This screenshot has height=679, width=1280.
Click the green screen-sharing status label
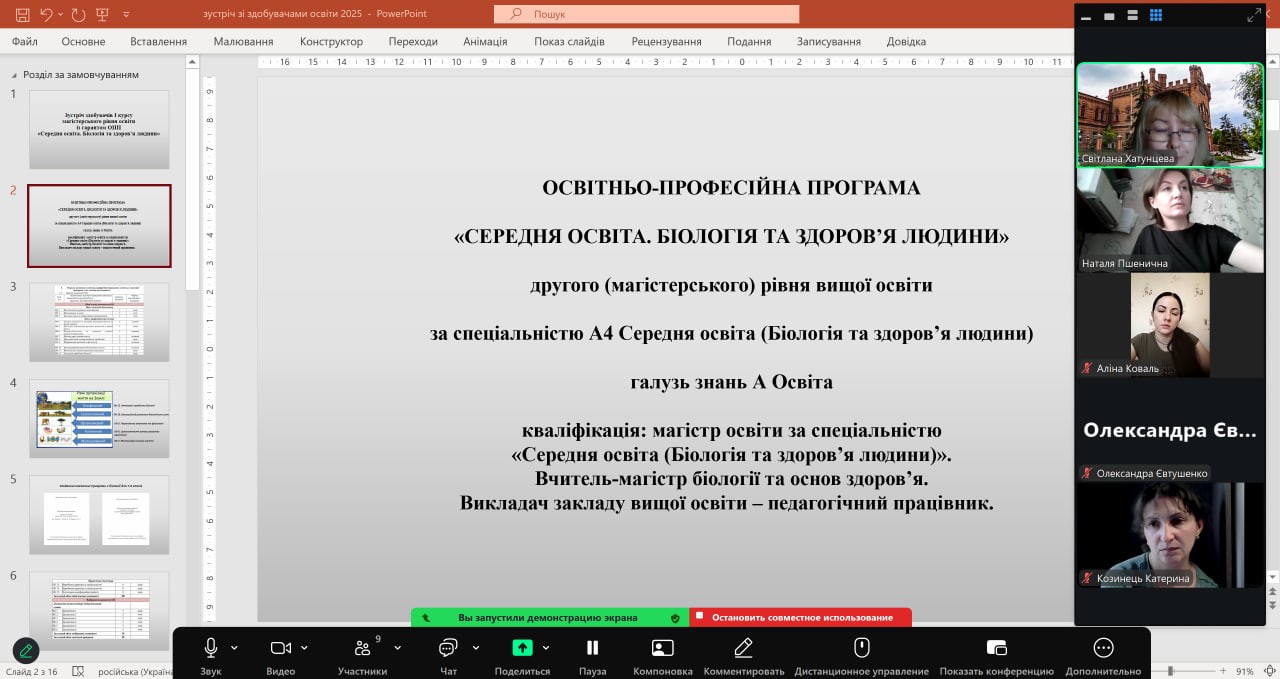click(x=549, y=617)
